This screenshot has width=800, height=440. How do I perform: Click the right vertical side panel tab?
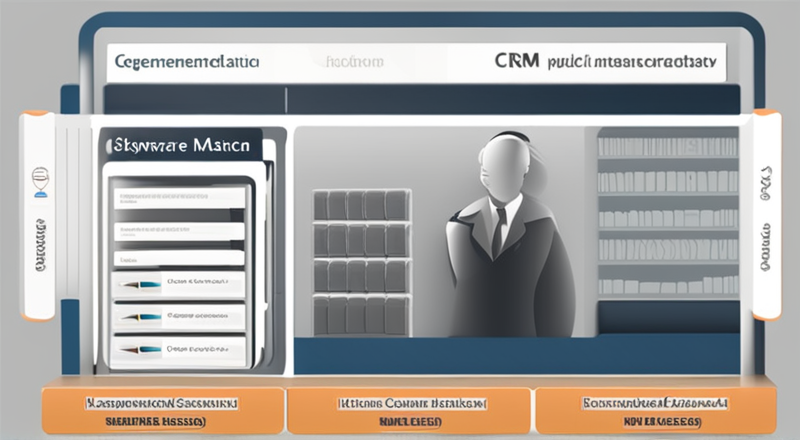(766, 215)
